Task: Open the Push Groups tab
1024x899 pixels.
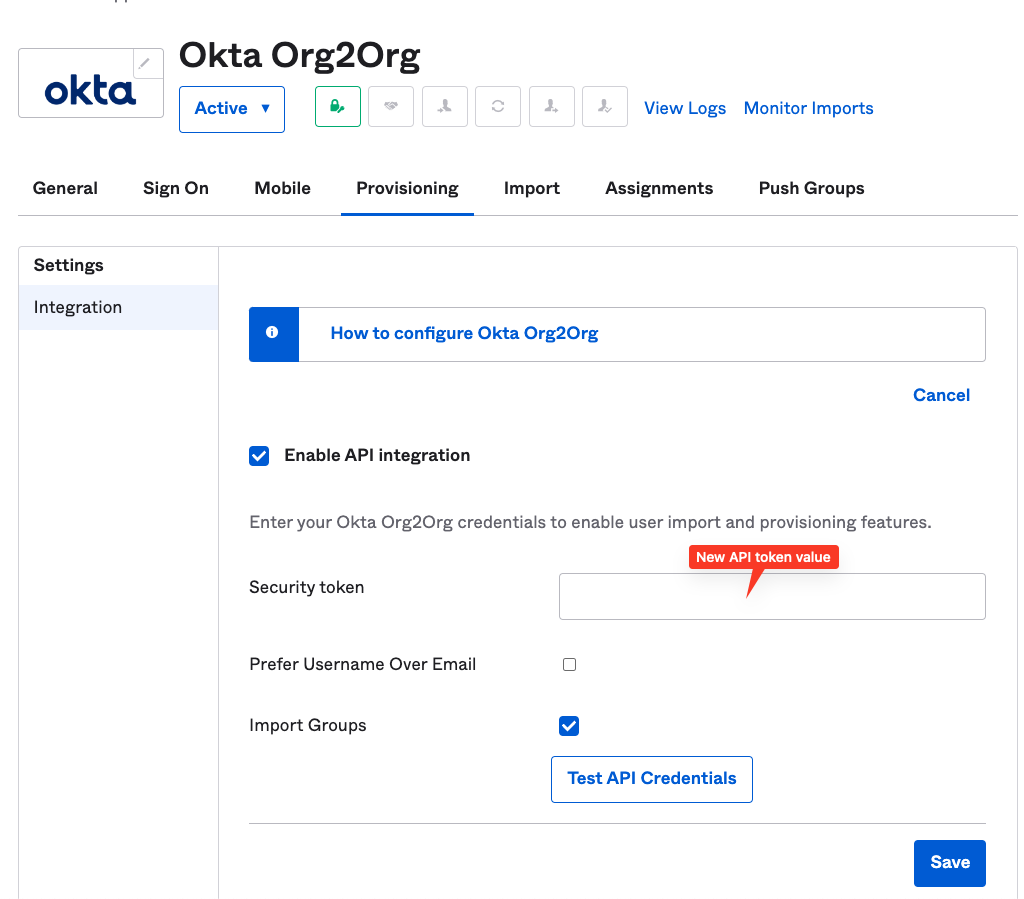Action: tap(811, 188)
